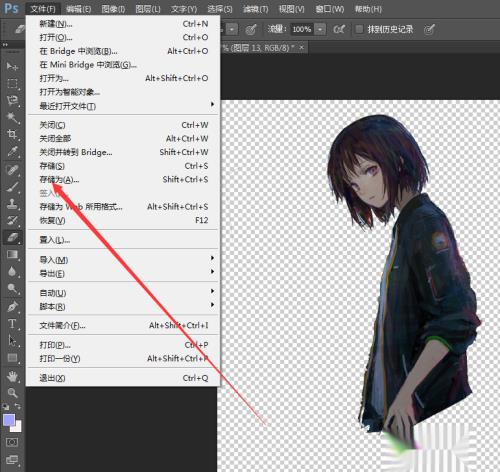Select the Move tool
This screenshot has width=500, height=472.
[x=12, y=66]
